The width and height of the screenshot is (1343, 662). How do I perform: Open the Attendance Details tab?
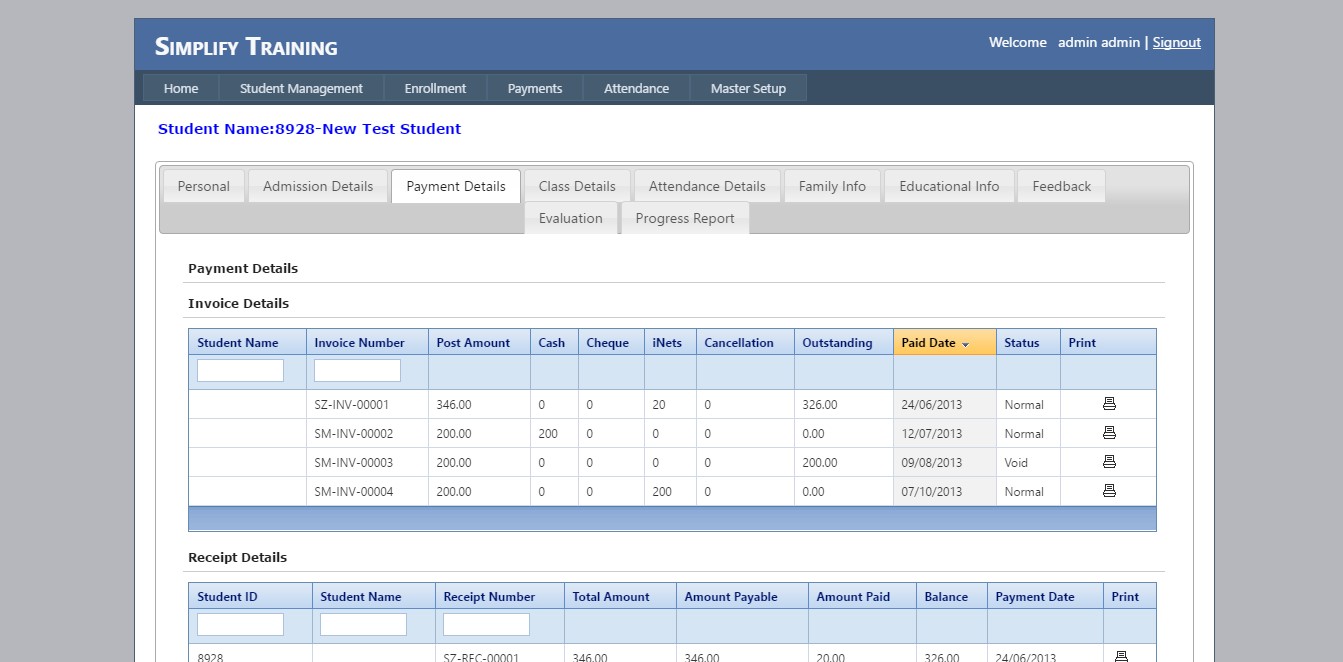point(707,186)
